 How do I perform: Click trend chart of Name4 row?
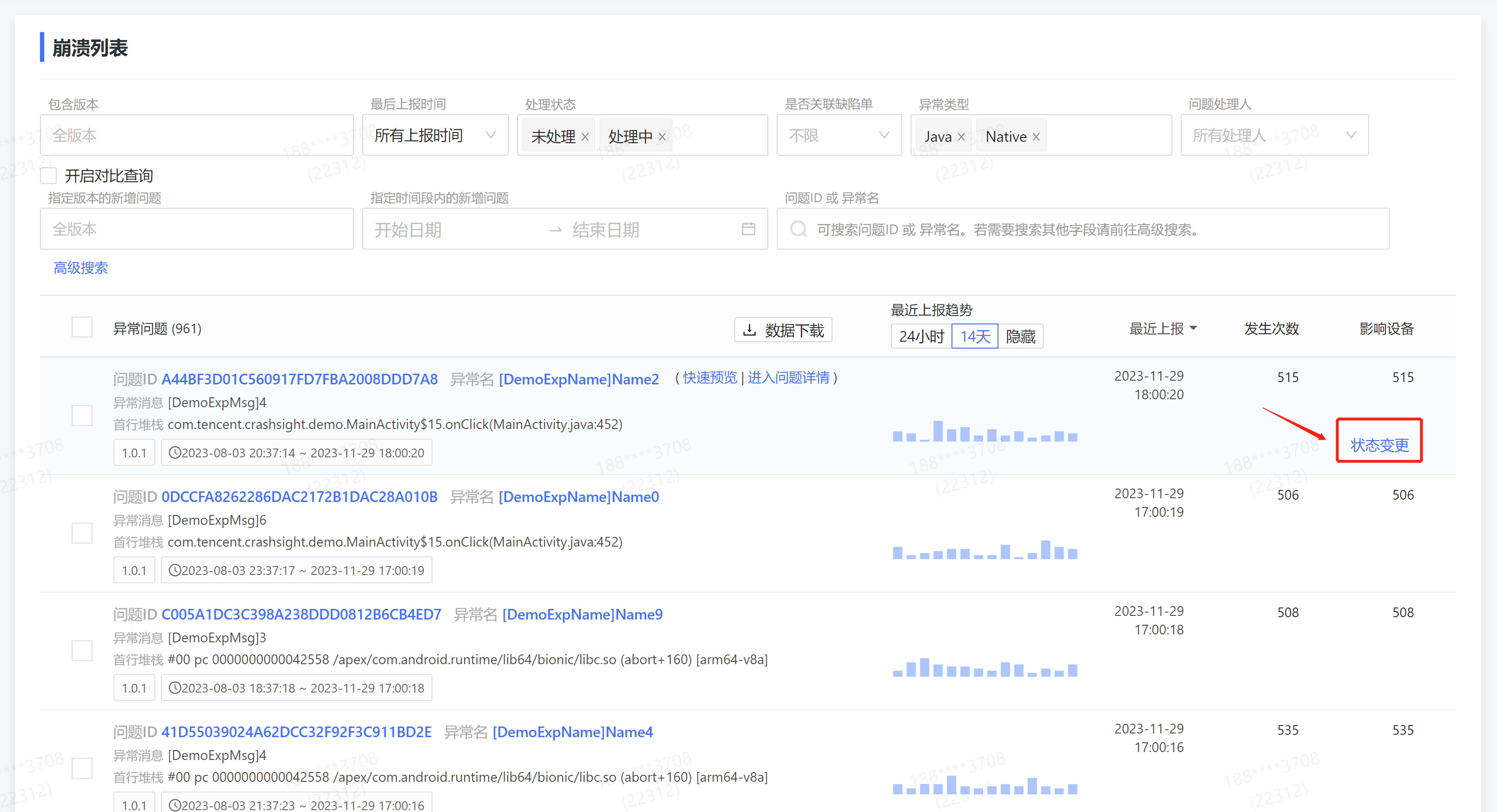pos(985,785)
